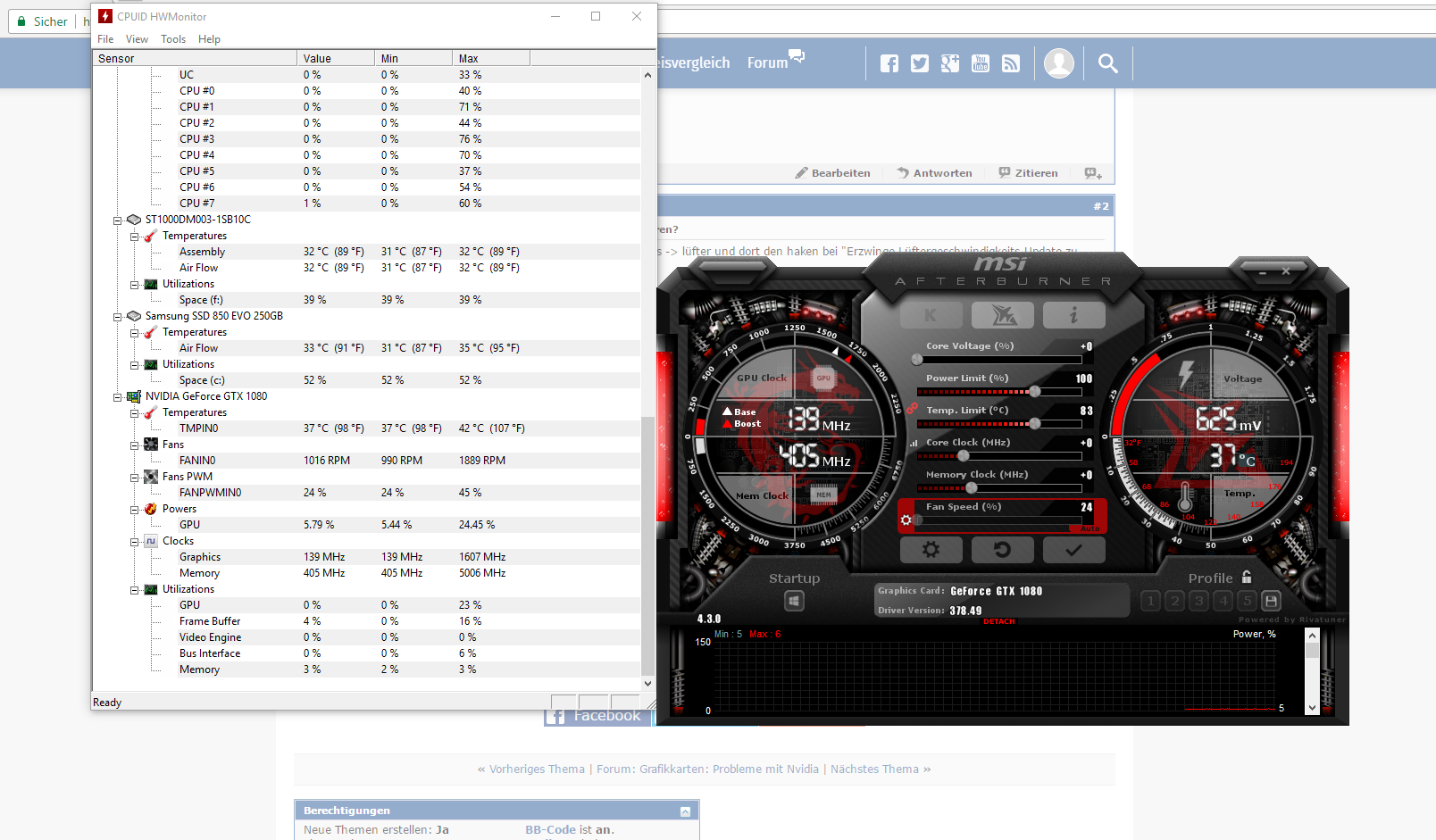
Task: Click the Core Clock slider handle
Action: [963, 456]
